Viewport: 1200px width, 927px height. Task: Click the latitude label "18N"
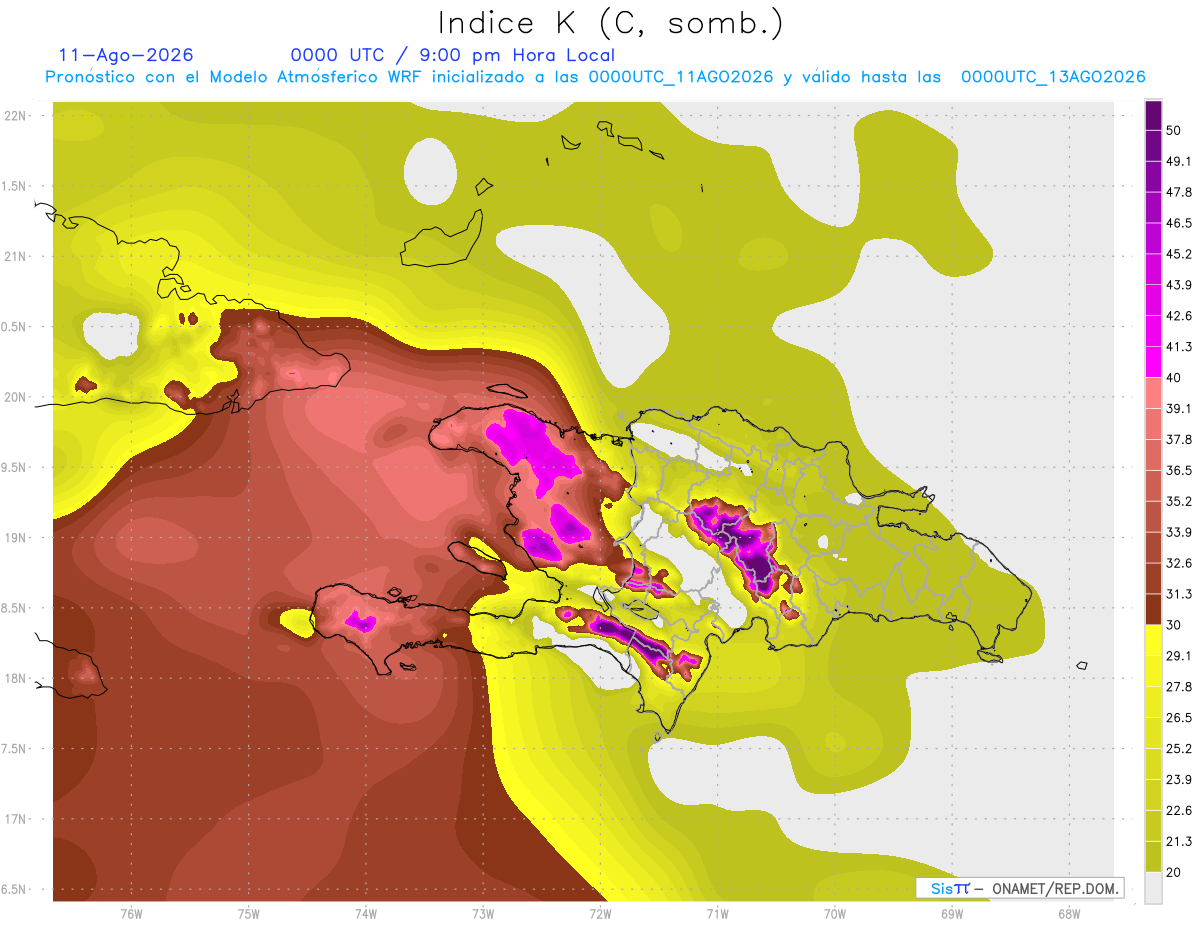pos(17,679)
